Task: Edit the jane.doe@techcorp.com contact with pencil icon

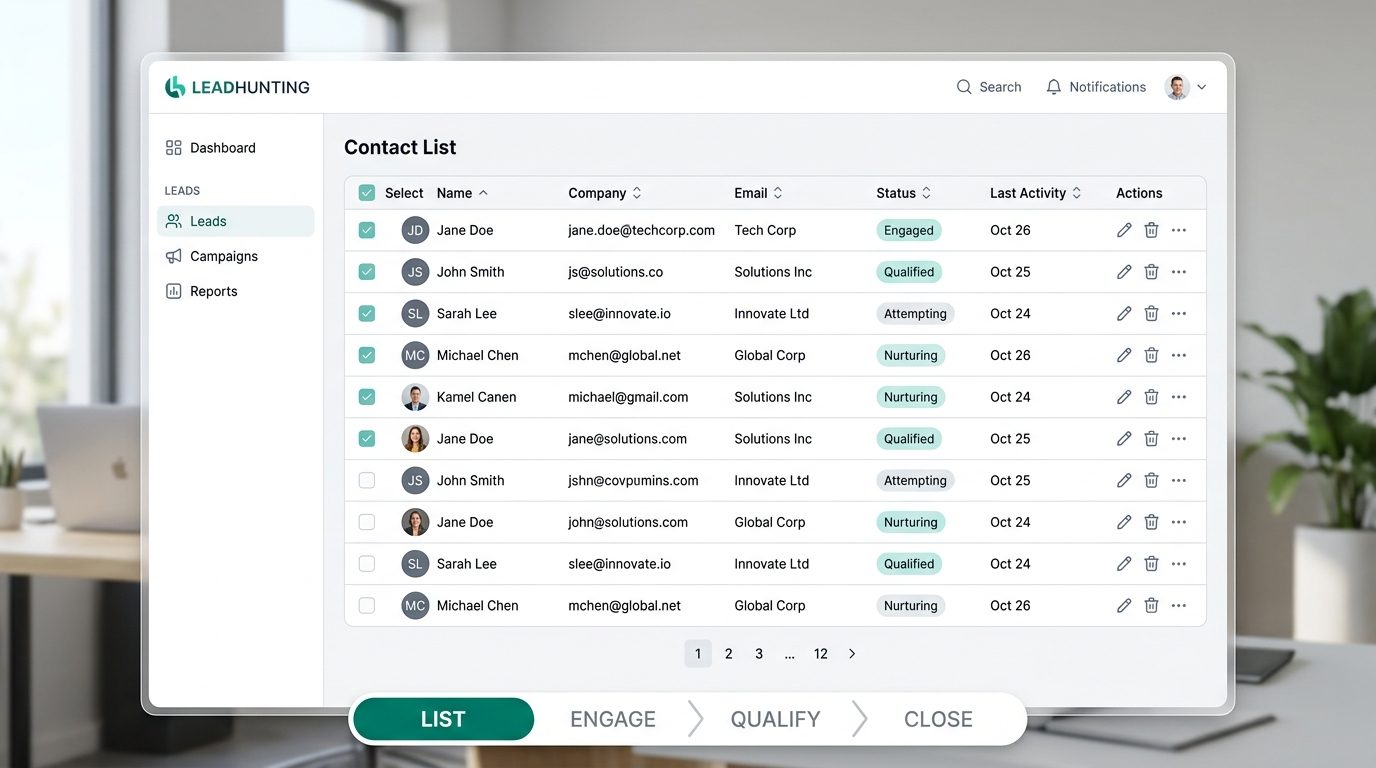Action: pos(1124,230)
